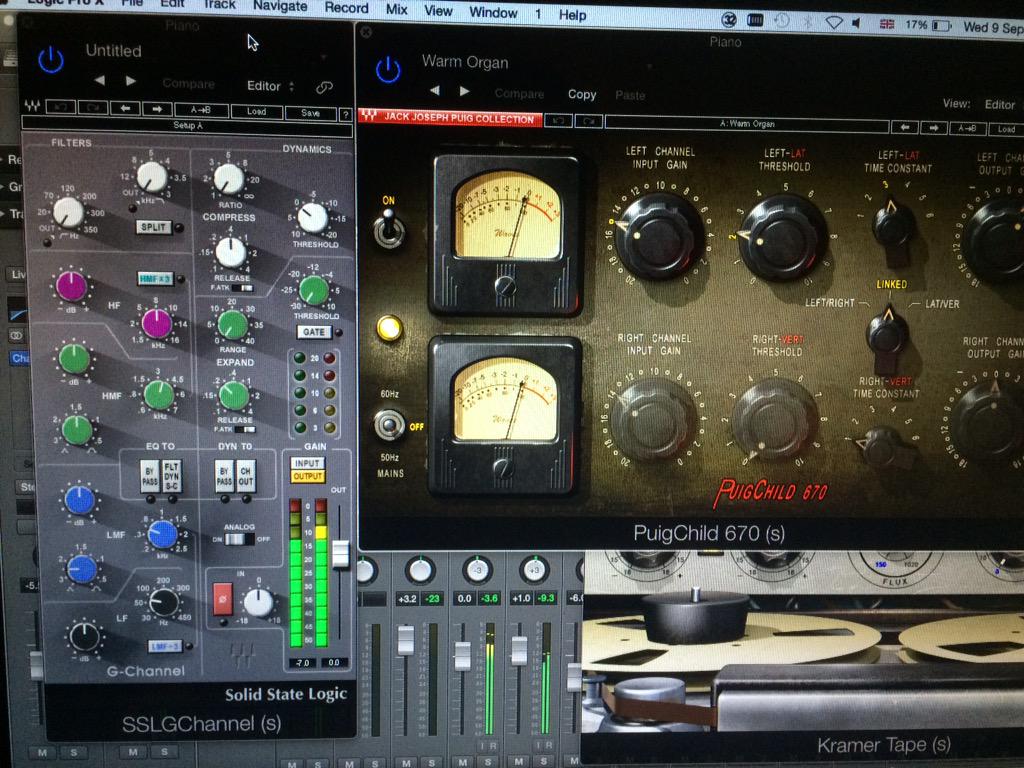Toggle LMF÷3 button
This screenshot has width=1024, height=768.
point(165,646)
